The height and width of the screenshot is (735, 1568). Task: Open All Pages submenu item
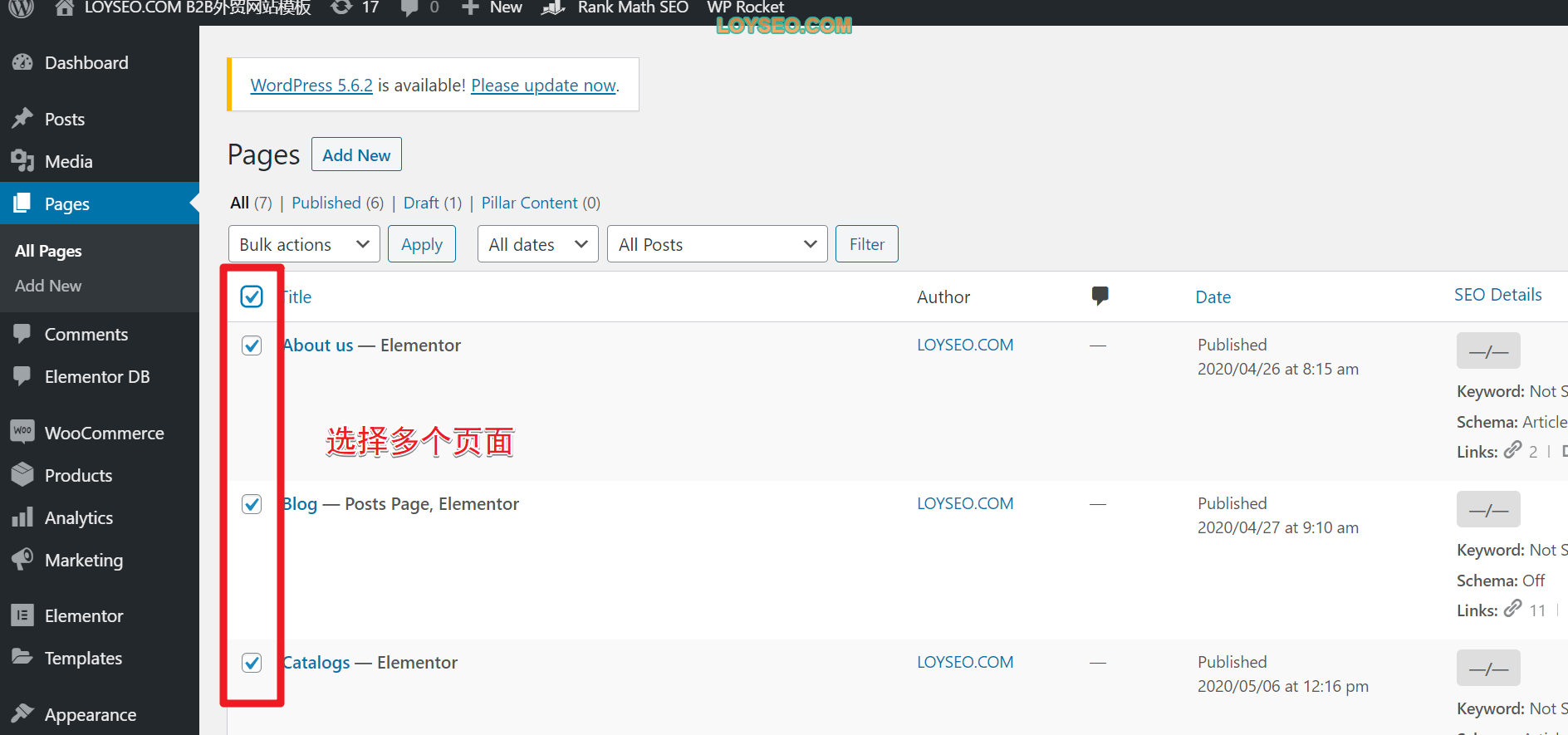[48, 251]
